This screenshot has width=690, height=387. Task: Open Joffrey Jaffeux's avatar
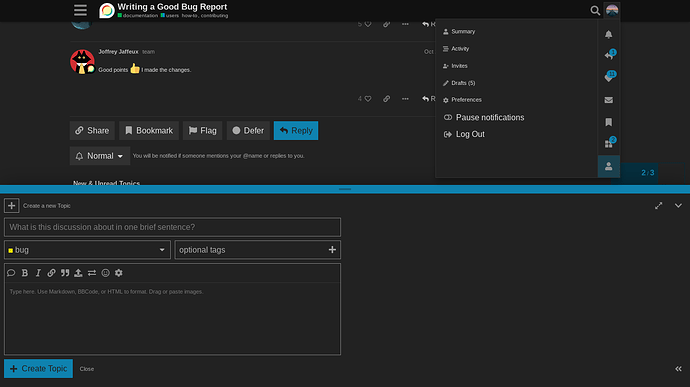tap(82, 62)
